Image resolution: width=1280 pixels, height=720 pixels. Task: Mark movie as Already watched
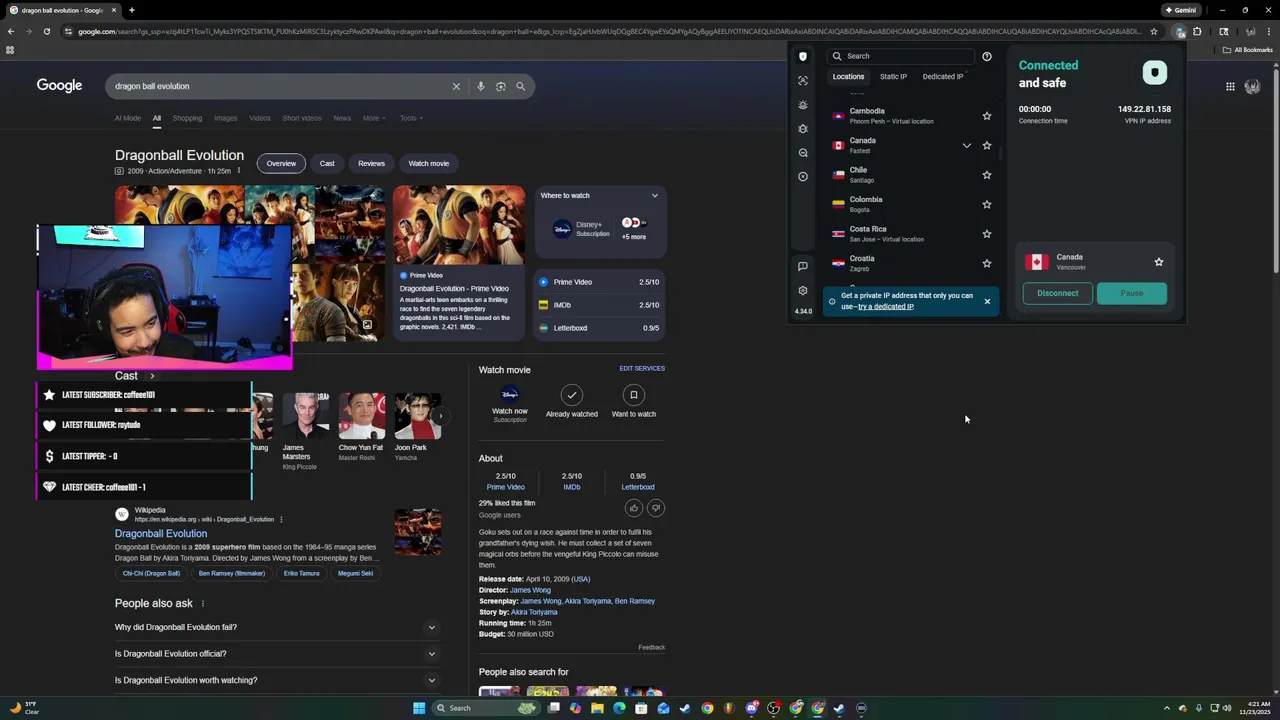[571, 402]
